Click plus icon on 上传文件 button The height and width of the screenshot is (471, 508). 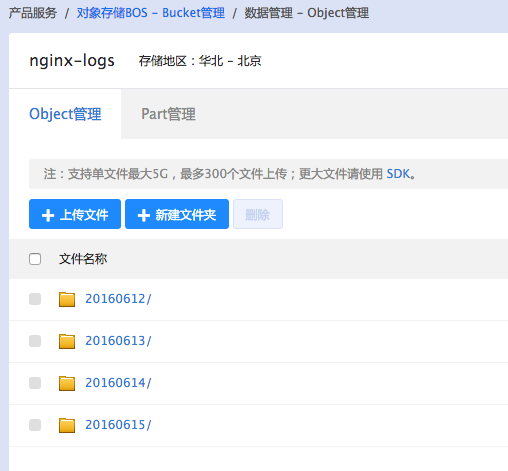pos(48,215)
